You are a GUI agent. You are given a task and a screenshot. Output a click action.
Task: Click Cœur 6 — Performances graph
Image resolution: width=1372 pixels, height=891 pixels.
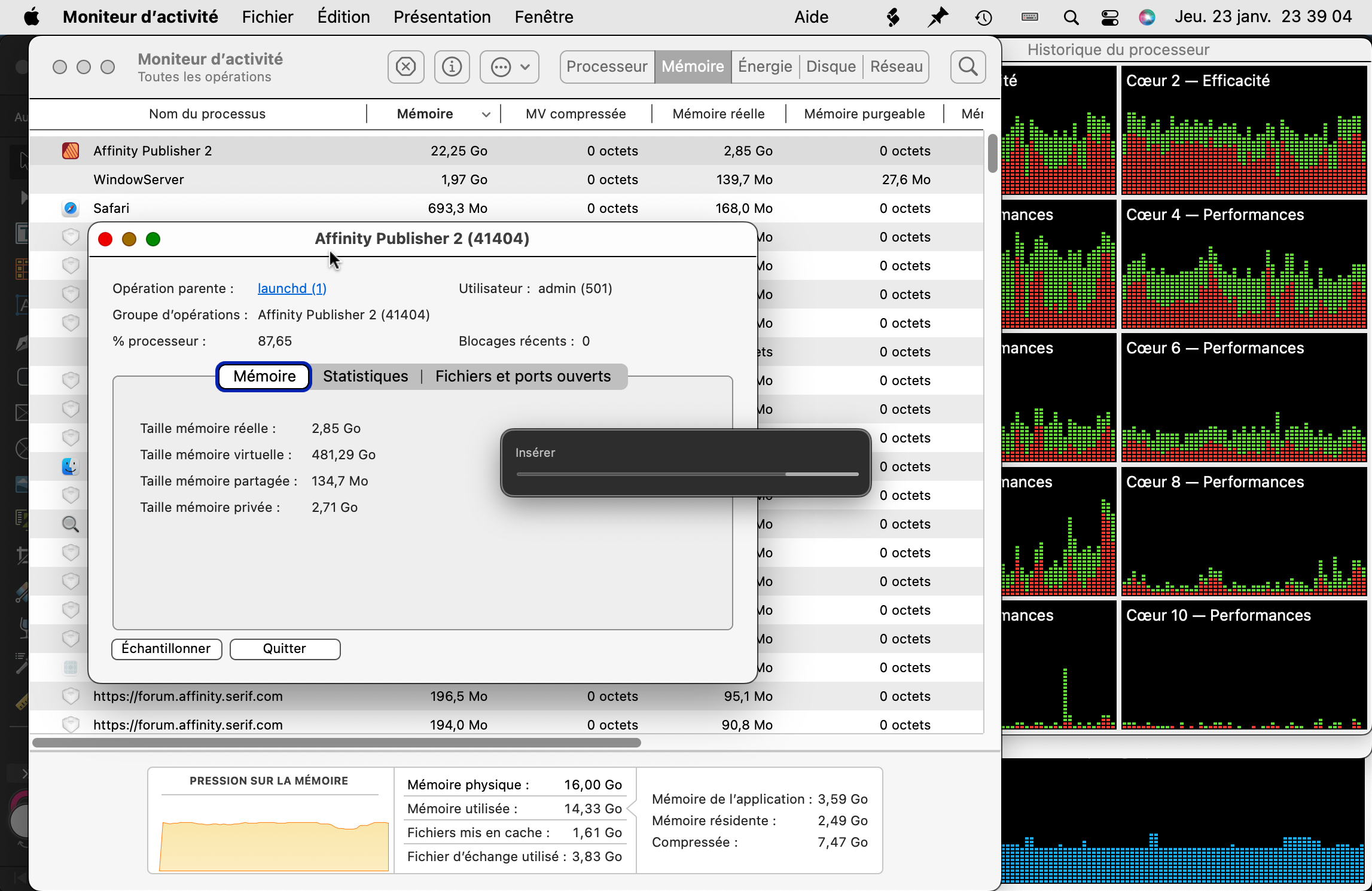pyautogui.click(x=1244, y=398)
